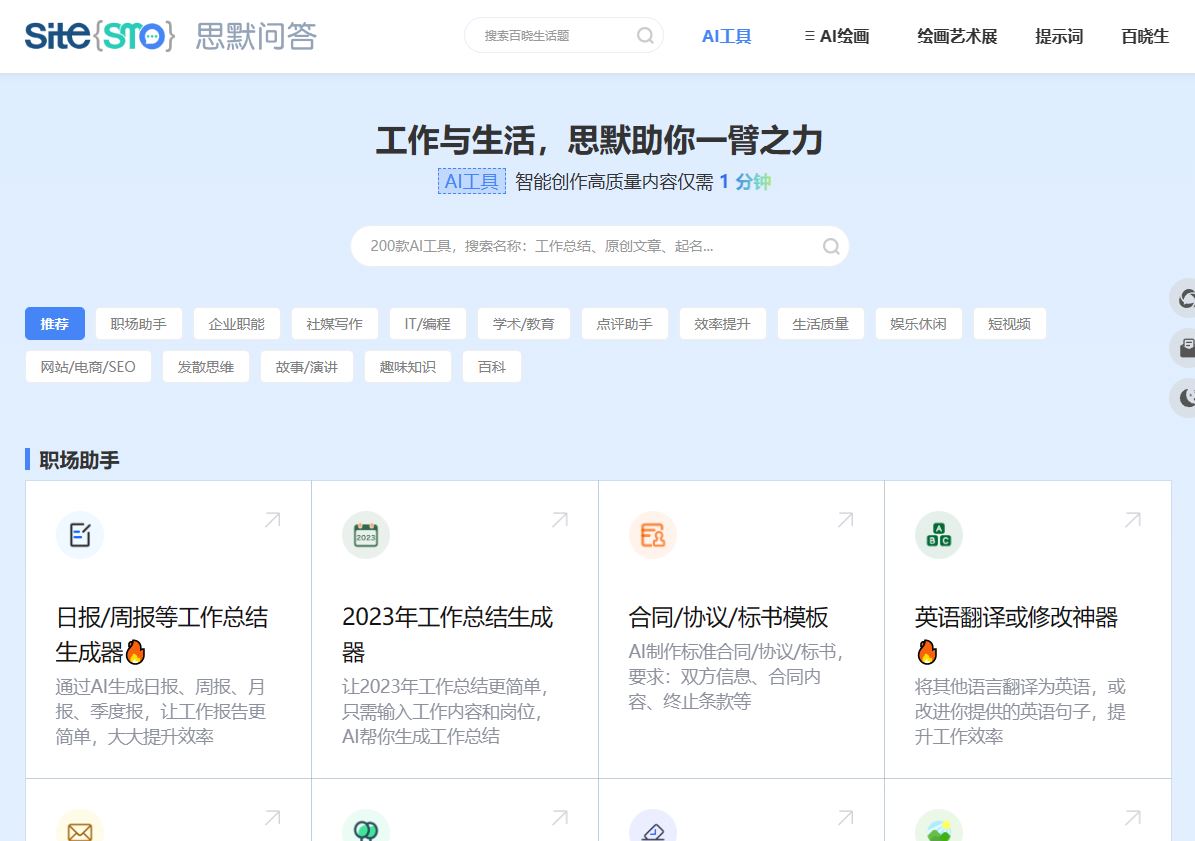Select the 推荐 category tab

(55, 324)
